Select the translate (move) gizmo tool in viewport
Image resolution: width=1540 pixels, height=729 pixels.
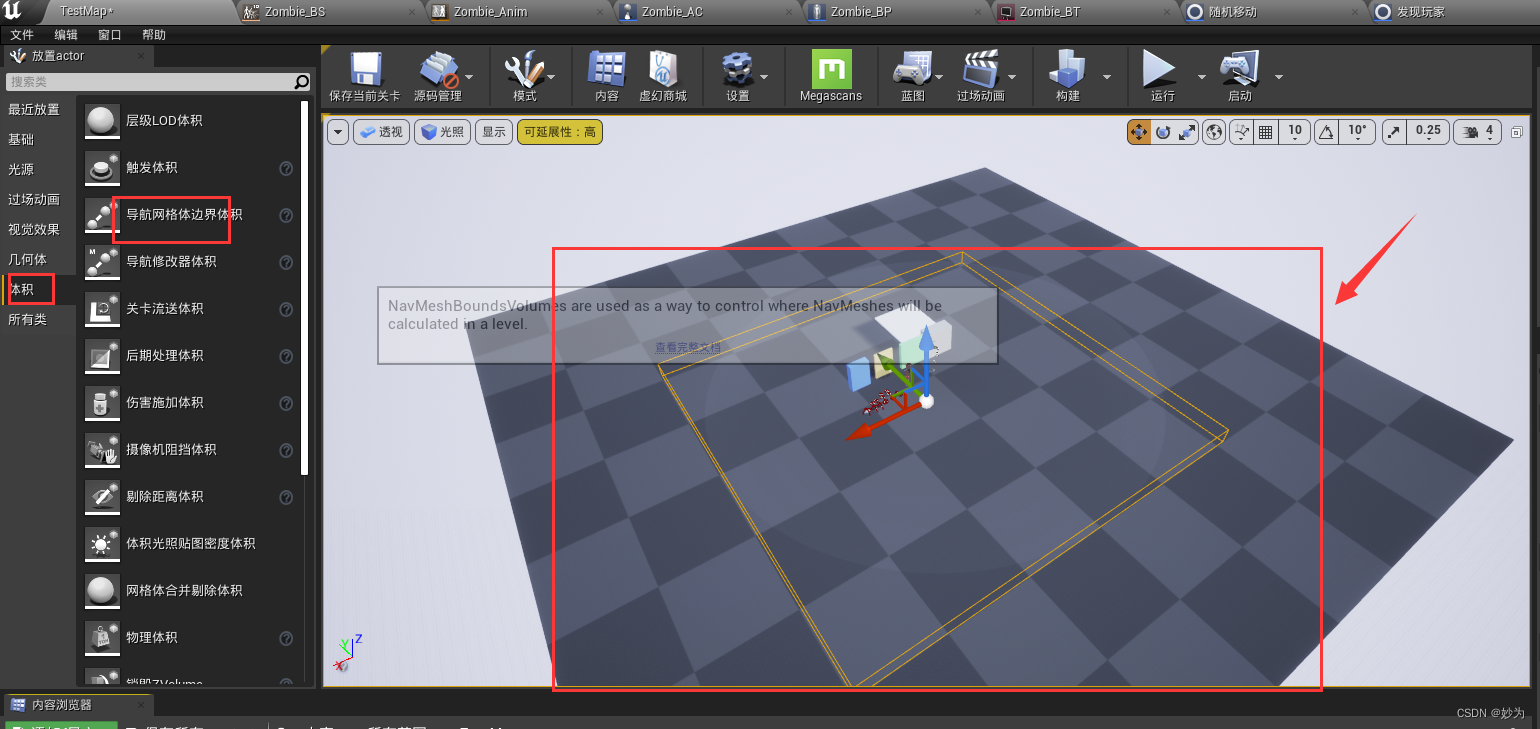tap(1139, 132)
